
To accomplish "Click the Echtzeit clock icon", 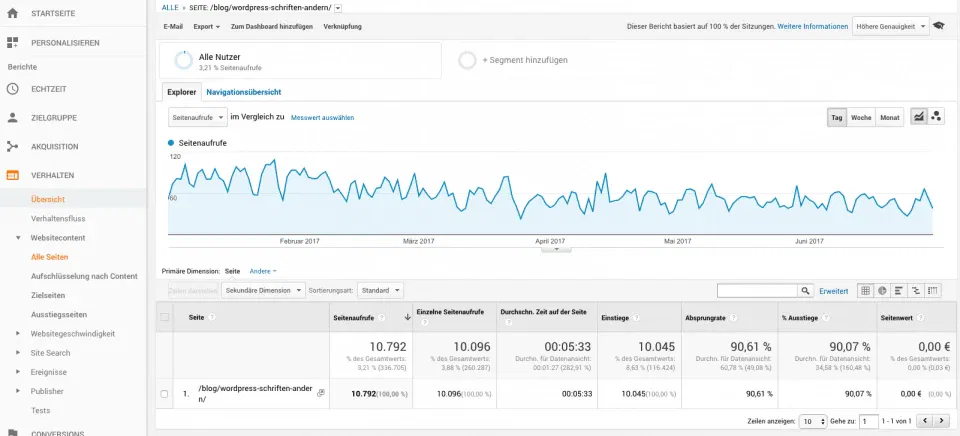I will tap(12, 89).
